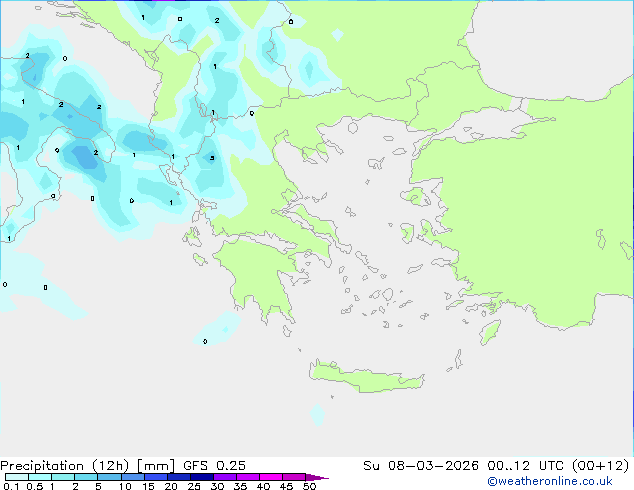Click the legend label "40"

[x=263, y=486]
